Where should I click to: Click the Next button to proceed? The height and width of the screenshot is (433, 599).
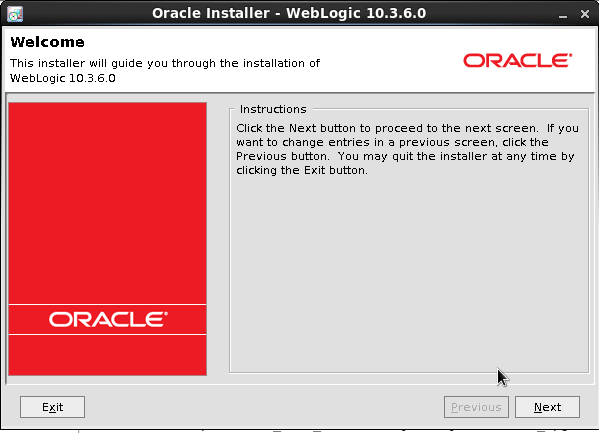(547, 407)
